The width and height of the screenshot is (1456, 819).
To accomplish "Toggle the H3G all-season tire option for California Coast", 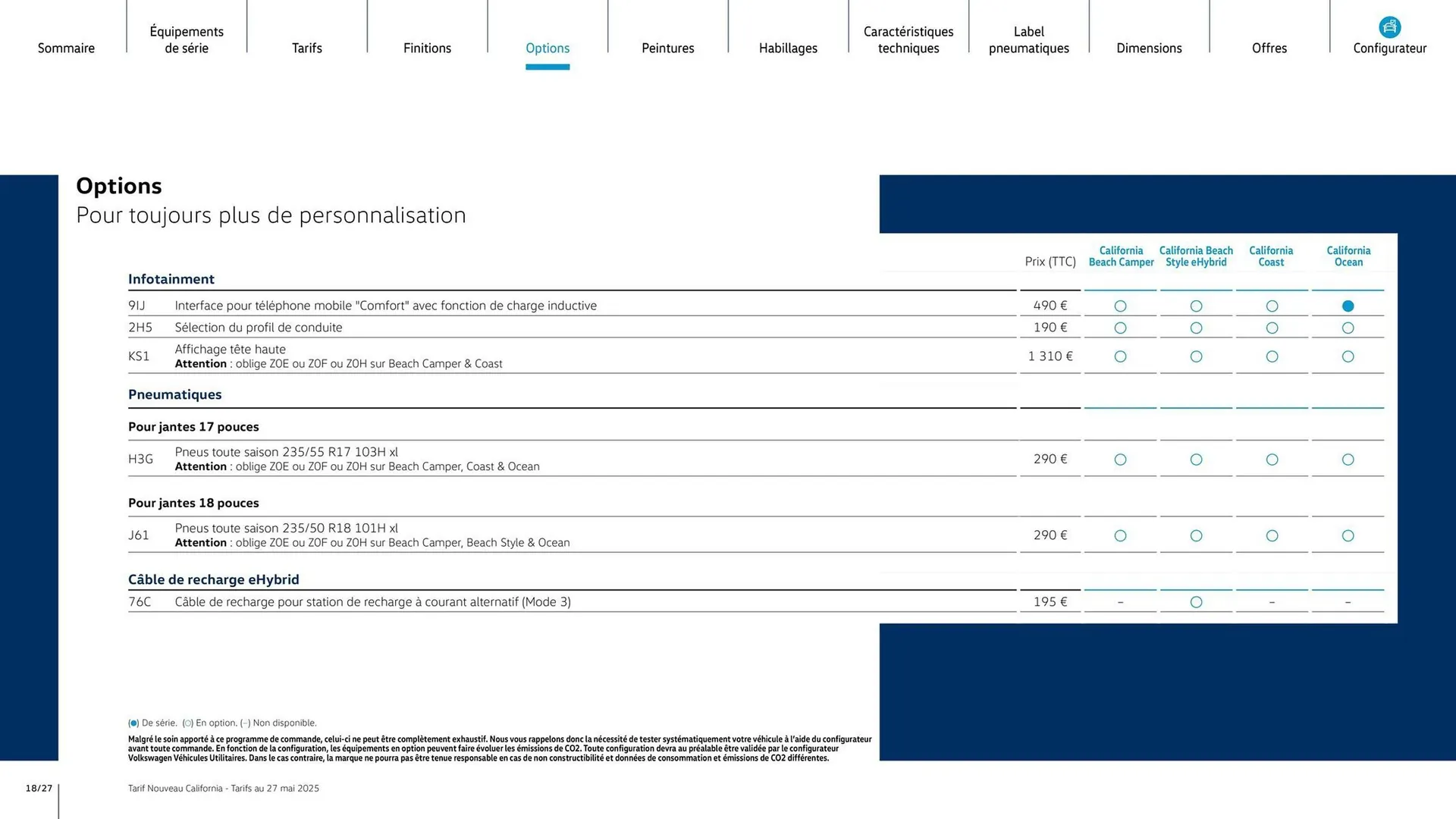I will tap(1271, 459).
